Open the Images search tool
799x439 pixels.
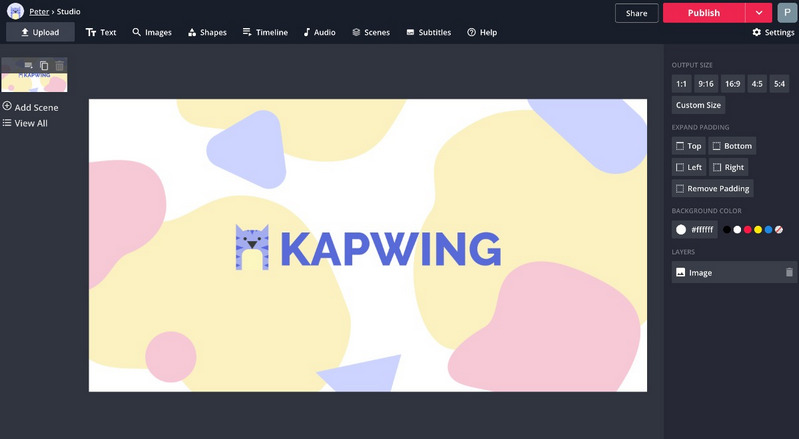tap(152, 32)
